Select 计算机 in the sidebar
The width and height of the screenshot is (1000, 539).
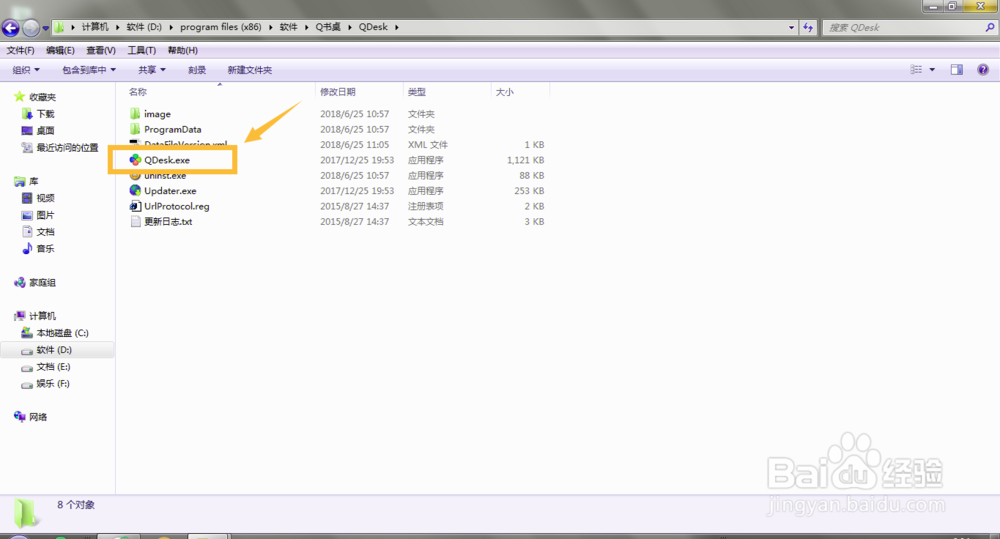[x=42, y=316]
